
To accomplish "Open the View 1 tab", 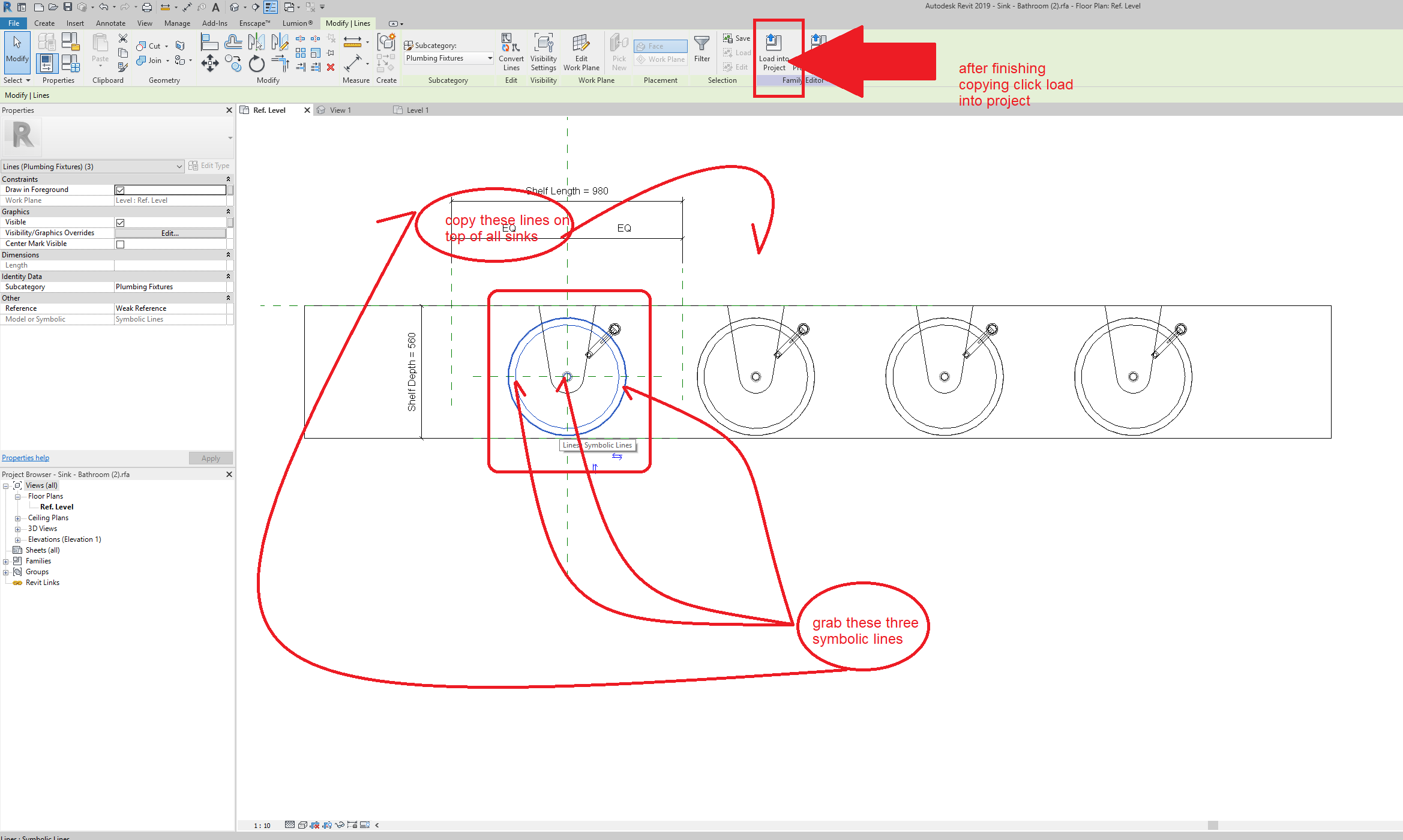I will point(339,110).
